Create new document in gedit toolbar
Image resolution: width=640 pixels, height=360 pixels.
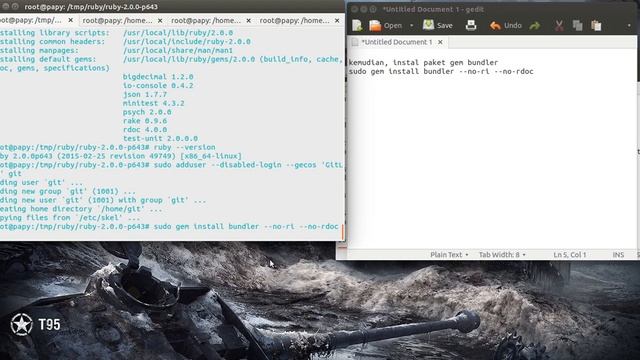point(357,25)
